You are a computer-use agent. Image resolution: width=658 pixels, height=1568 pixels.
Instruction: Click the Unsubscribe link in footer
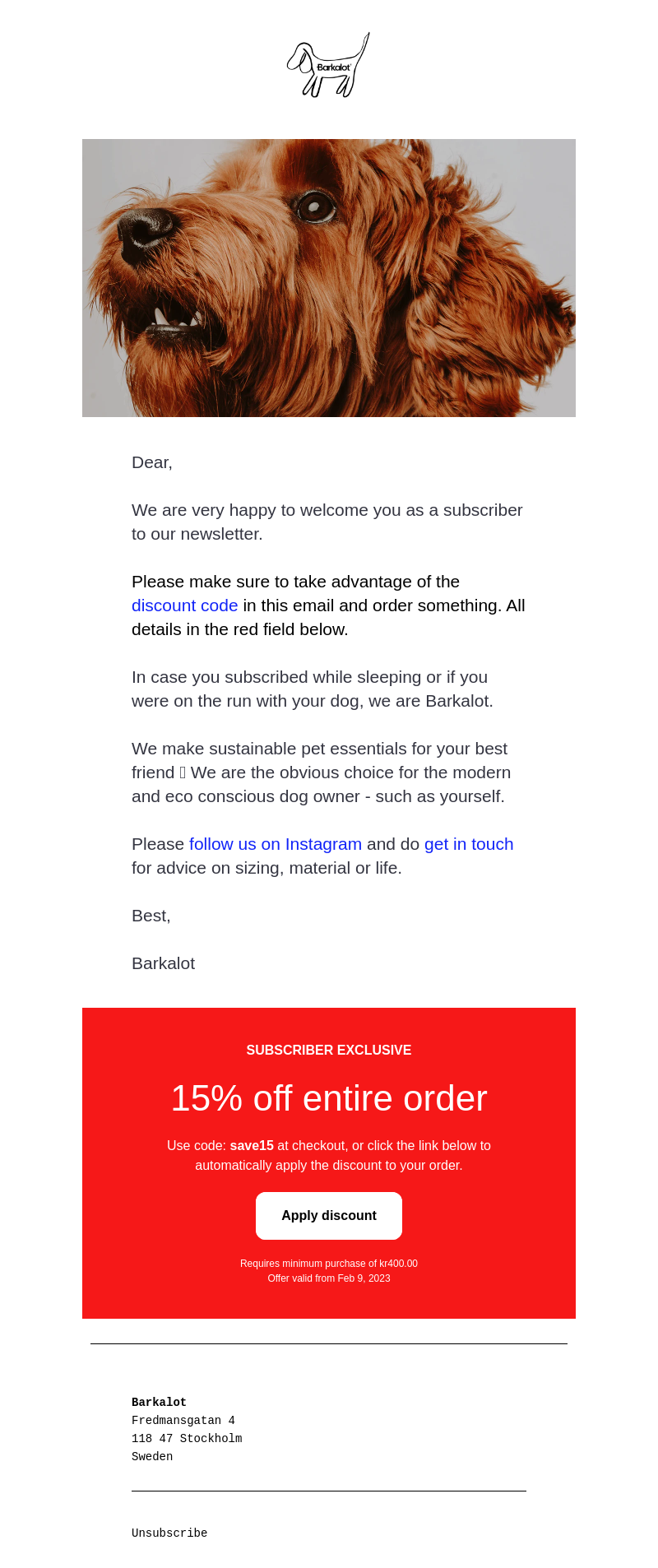pos(169,1533)
